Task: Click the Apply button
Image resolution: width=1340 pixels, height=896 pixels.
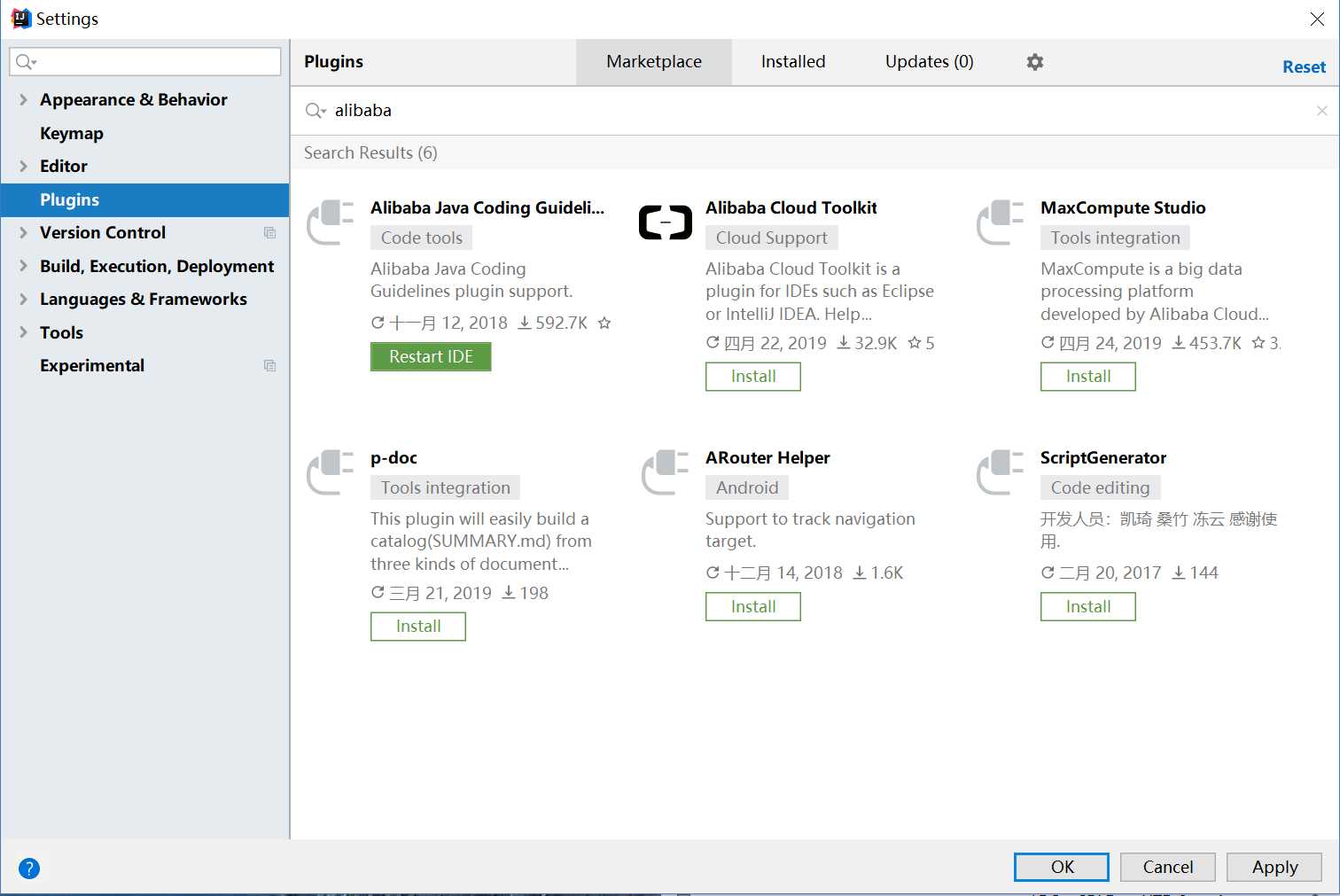Action: coord(1274,868)
